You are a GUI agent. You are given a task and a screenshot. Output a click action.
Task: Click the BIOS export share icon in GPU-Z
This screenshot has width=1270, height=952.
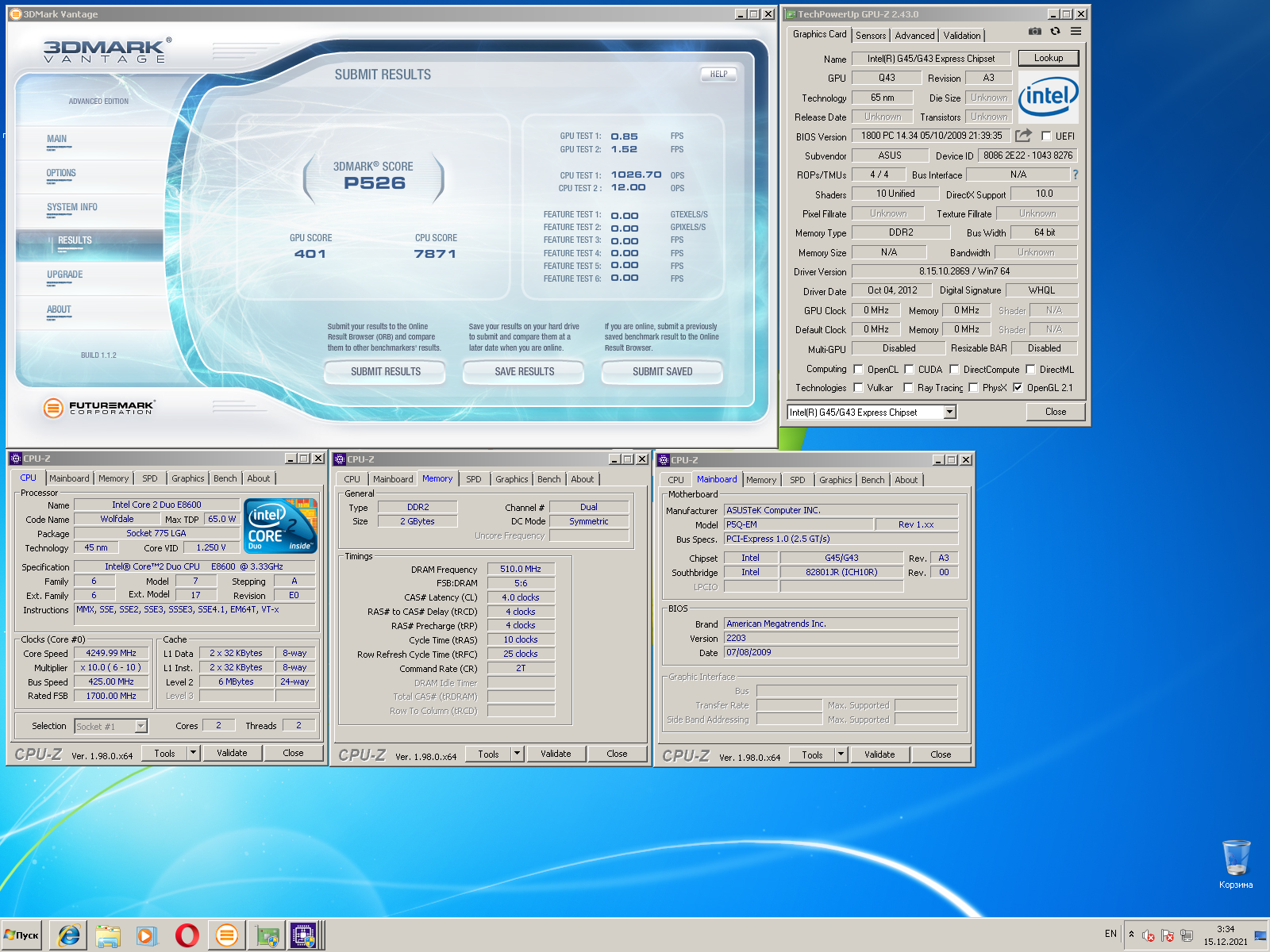[1024, 136]
